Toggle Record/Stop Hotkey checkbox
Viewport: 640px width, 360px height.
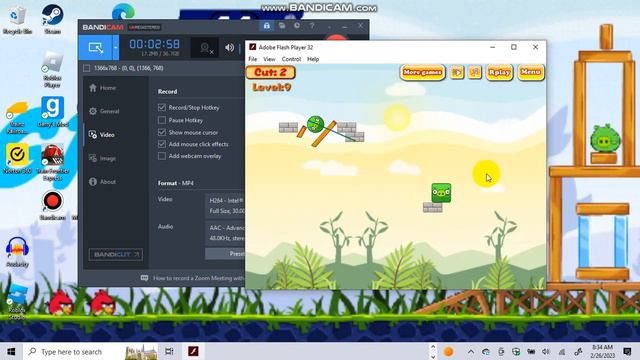pyautogui.click(x=162, y=107)
